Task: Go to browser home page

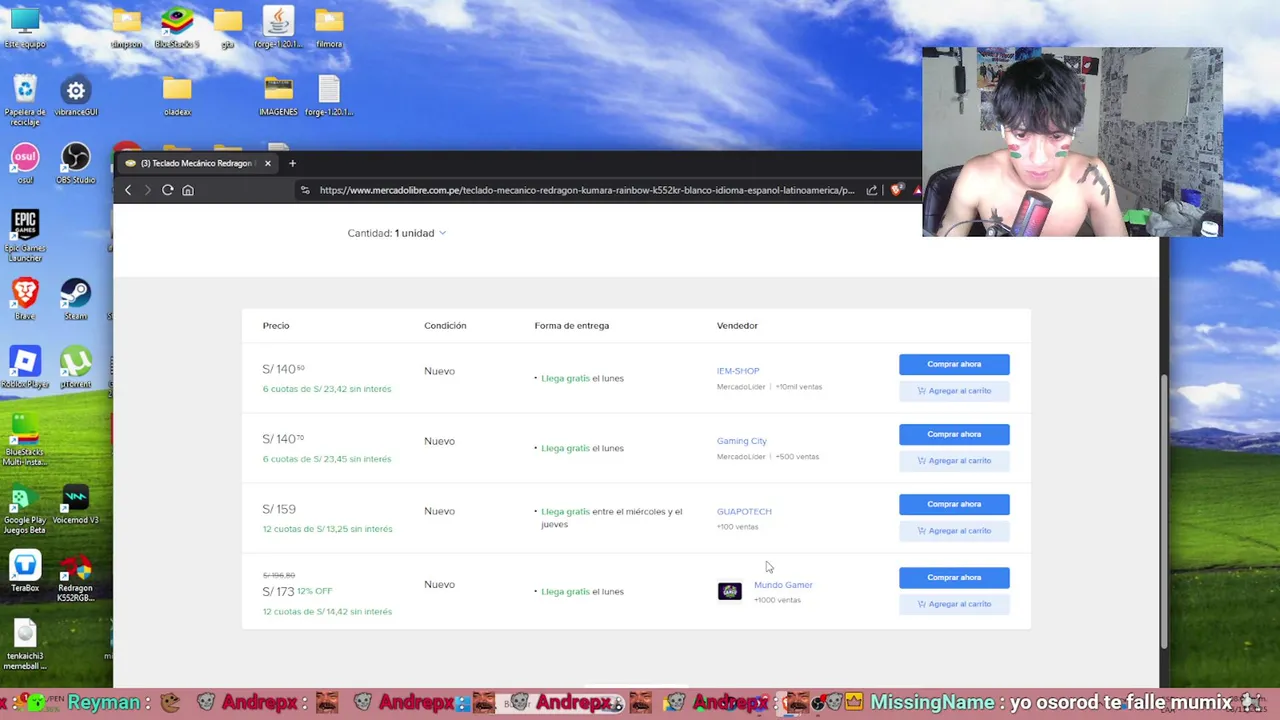Action: pyautogui.click(x=188, y=190)
